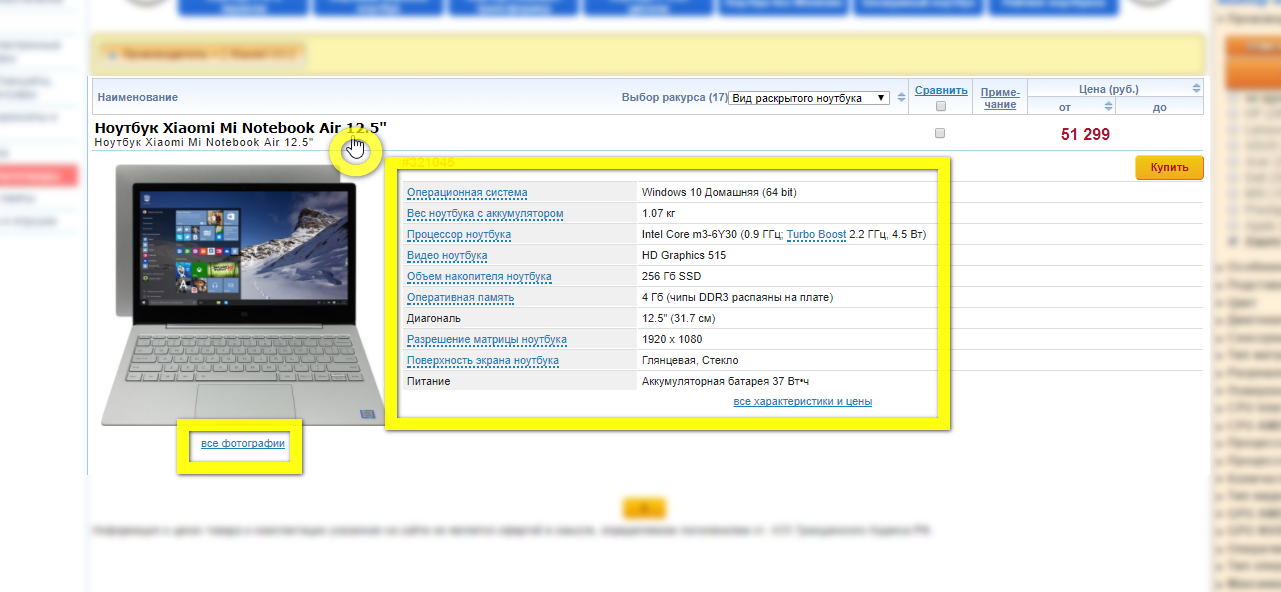Click the 'Выбор ракурса (17)' label
1281x592 pixels.
pyautogui.click(x=675, y=97)
